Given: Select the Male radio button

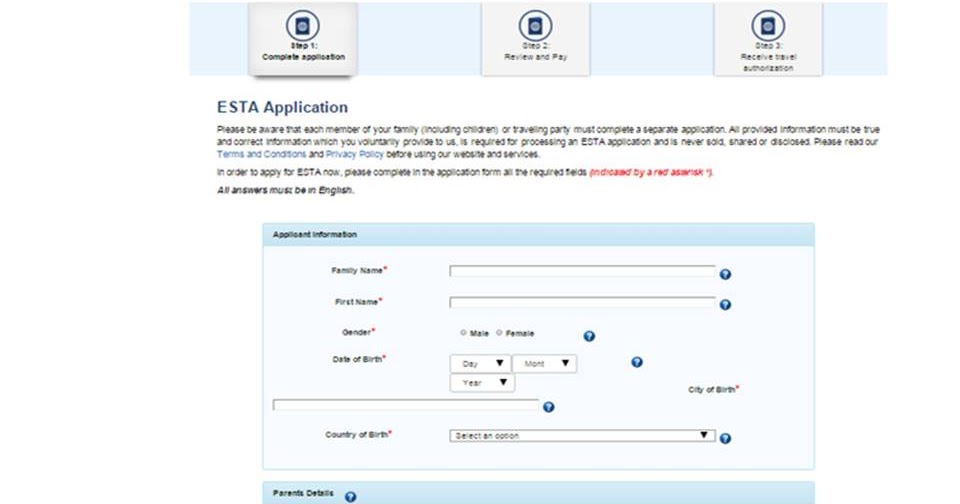Looking at the screenshot, I should click(x=463, y=333).
